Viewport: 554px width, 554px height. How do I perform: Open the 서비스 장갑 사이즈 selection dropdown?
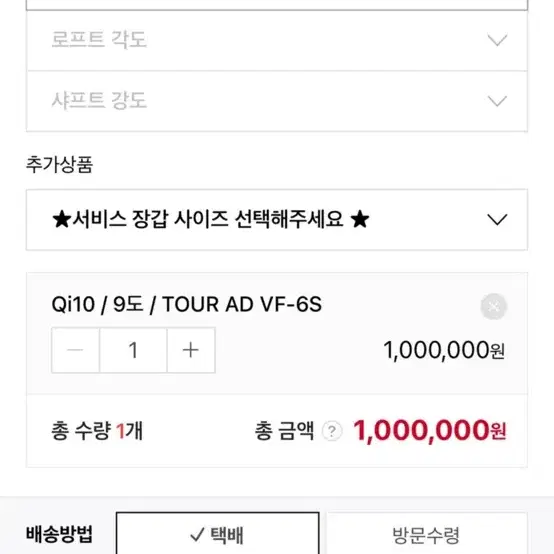click(x=277, y=220)
